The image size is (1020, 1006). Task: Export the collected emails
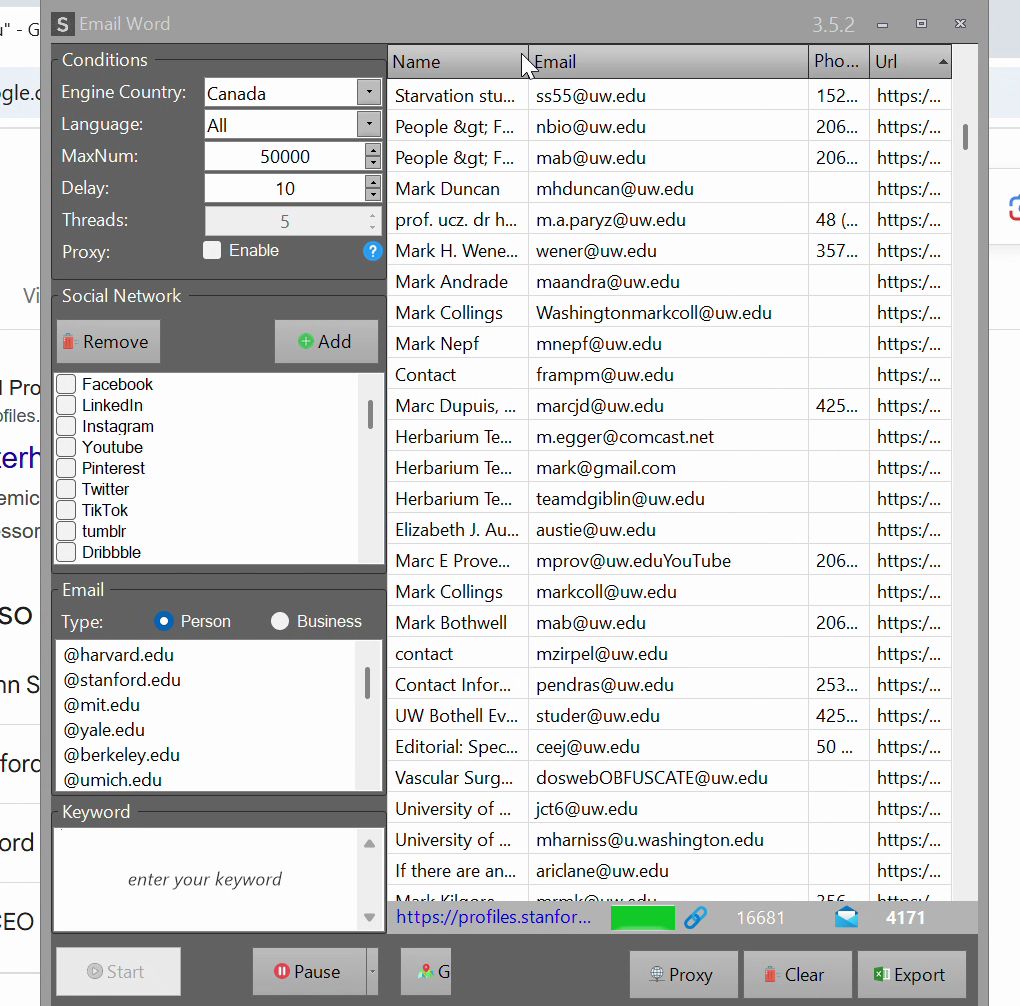click(911, 974)
